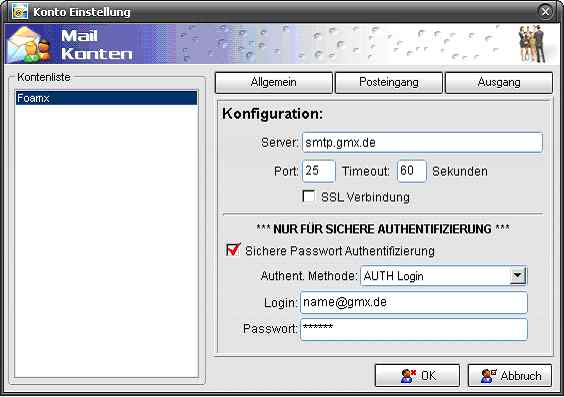This screenshot has height=397, width=564.
Task: Click the Timeout field showing 60
Action: coord(411,171)
